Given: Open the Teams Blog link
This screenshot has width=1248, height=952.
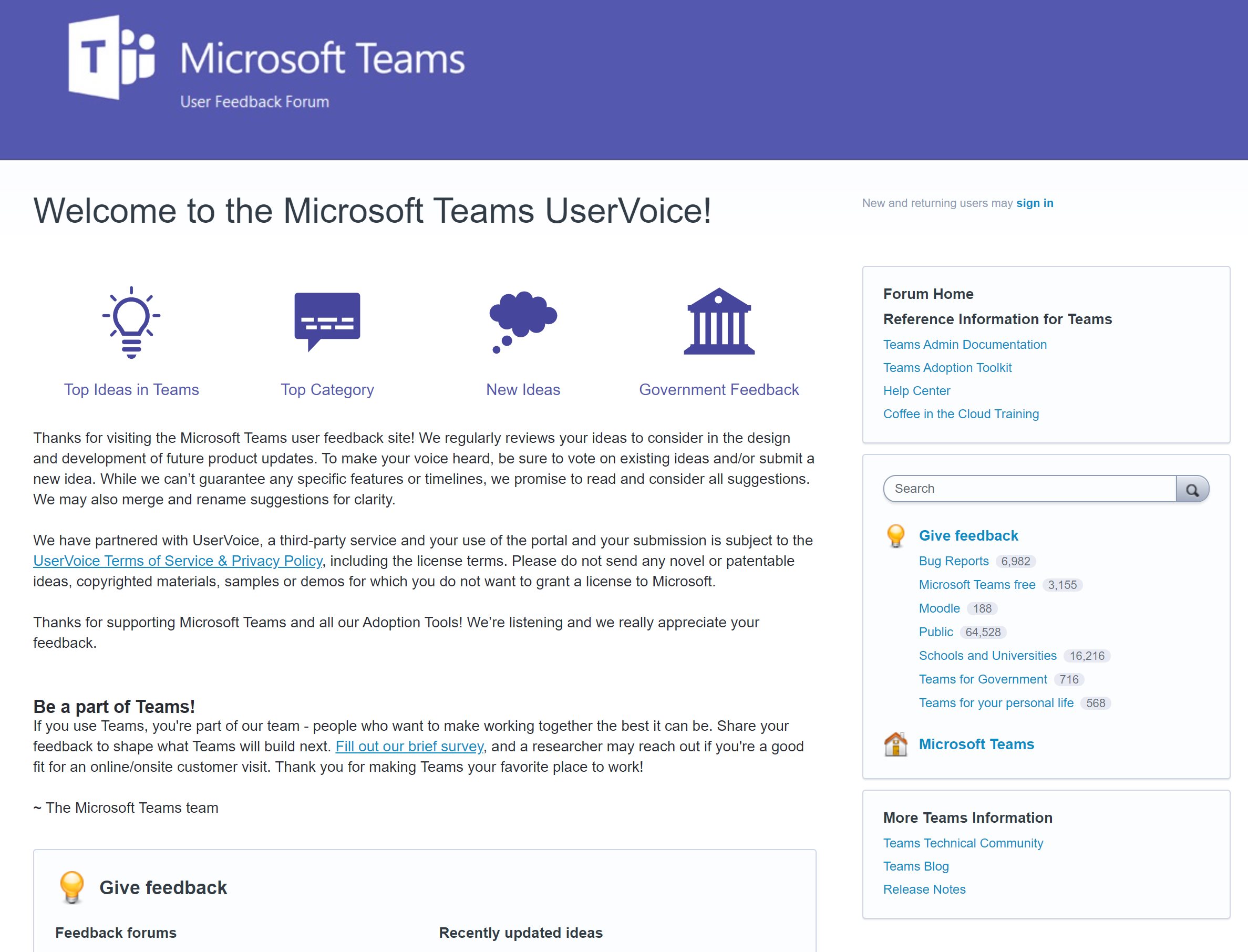Looking at the screenshot, I should [916, 866].
